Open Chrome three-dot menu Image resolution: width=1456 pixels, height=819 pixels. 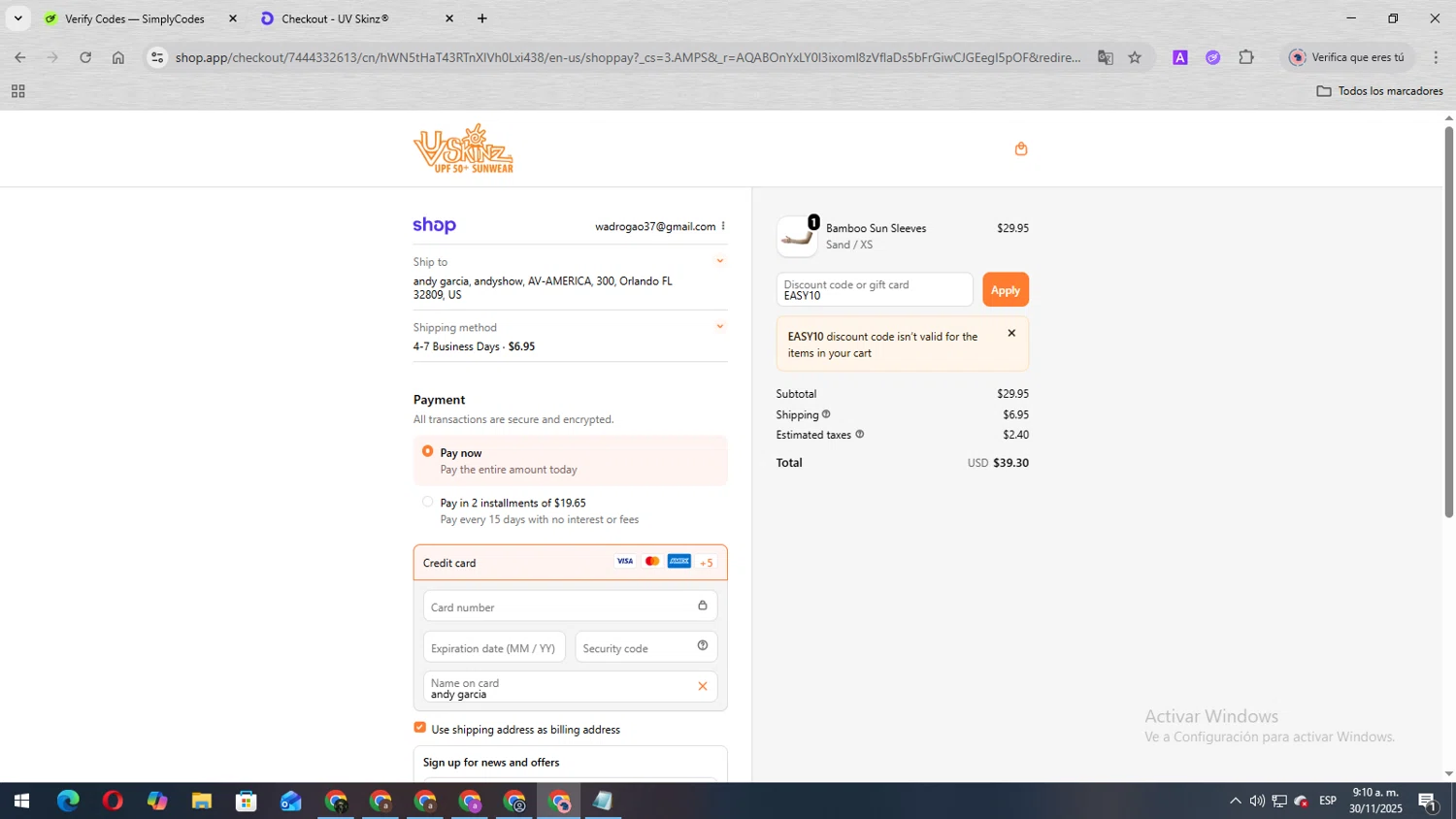(x=1436, y=57)
